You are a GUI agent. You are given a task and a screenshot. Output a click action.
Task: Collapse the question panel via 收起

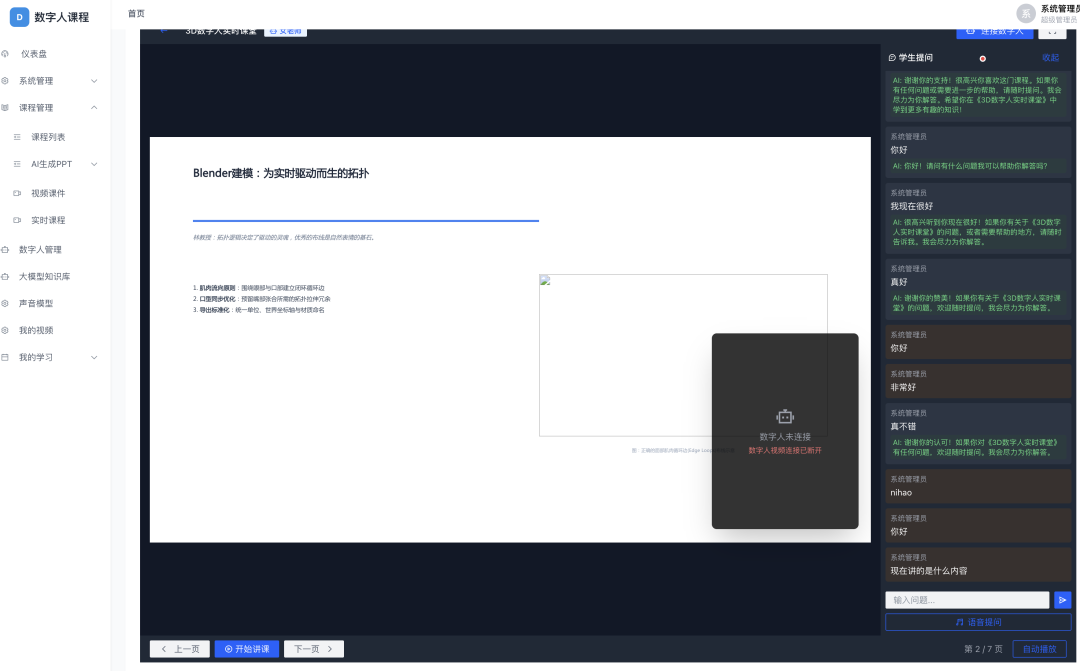click(x=1050, y=58)
